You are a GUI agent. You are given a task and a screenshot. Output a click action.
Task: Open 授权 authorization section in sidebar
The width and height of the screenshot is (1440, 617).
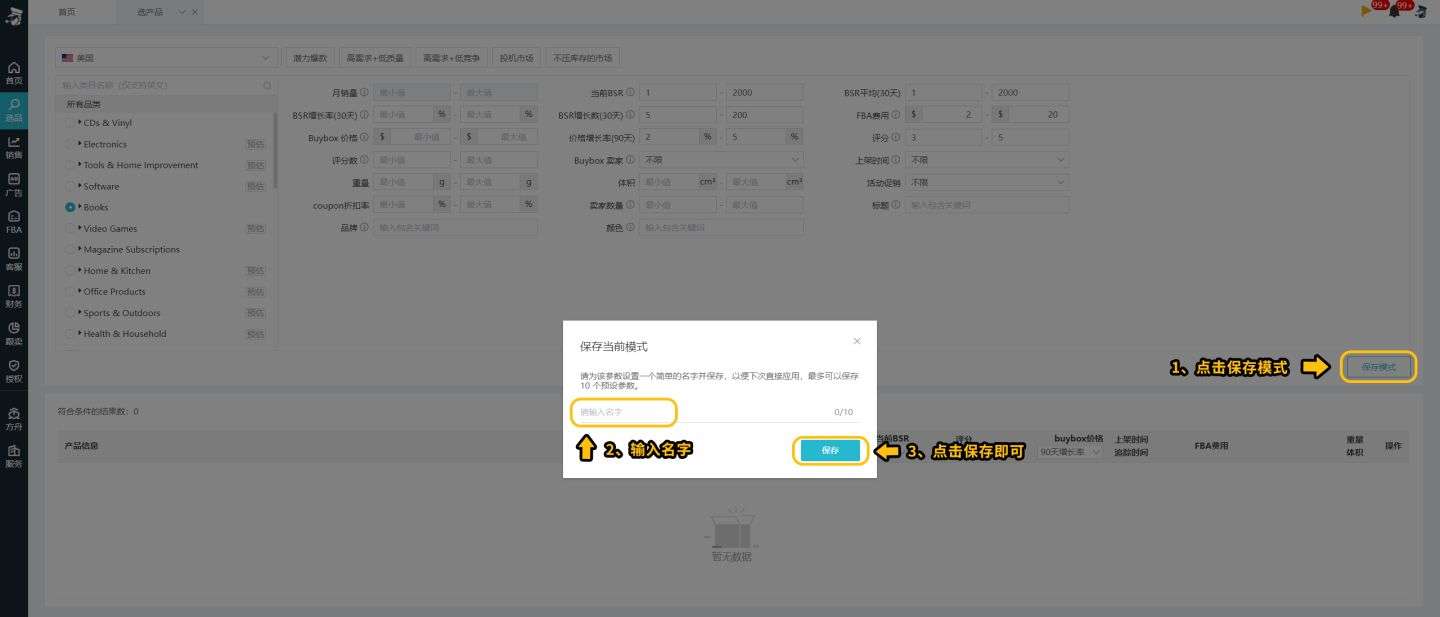13,371
